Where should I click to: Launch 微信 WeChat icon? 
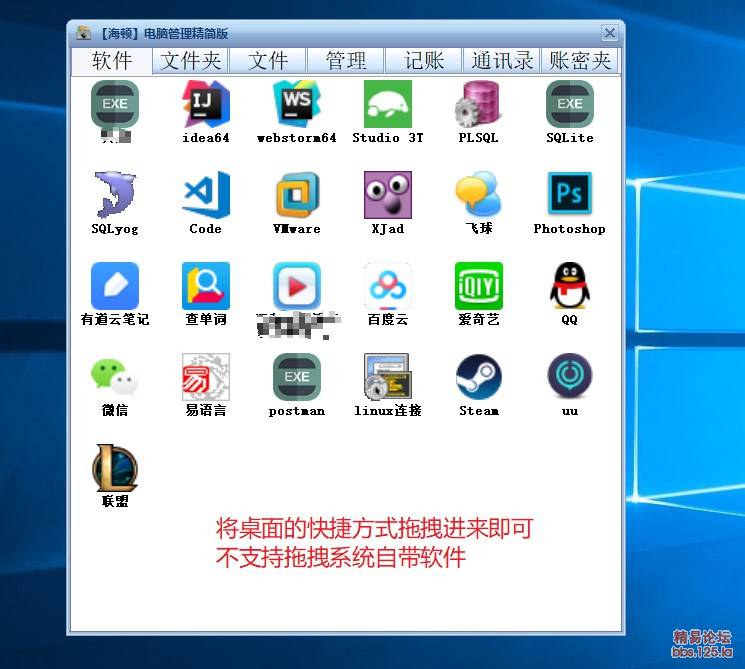pos(115,377)
